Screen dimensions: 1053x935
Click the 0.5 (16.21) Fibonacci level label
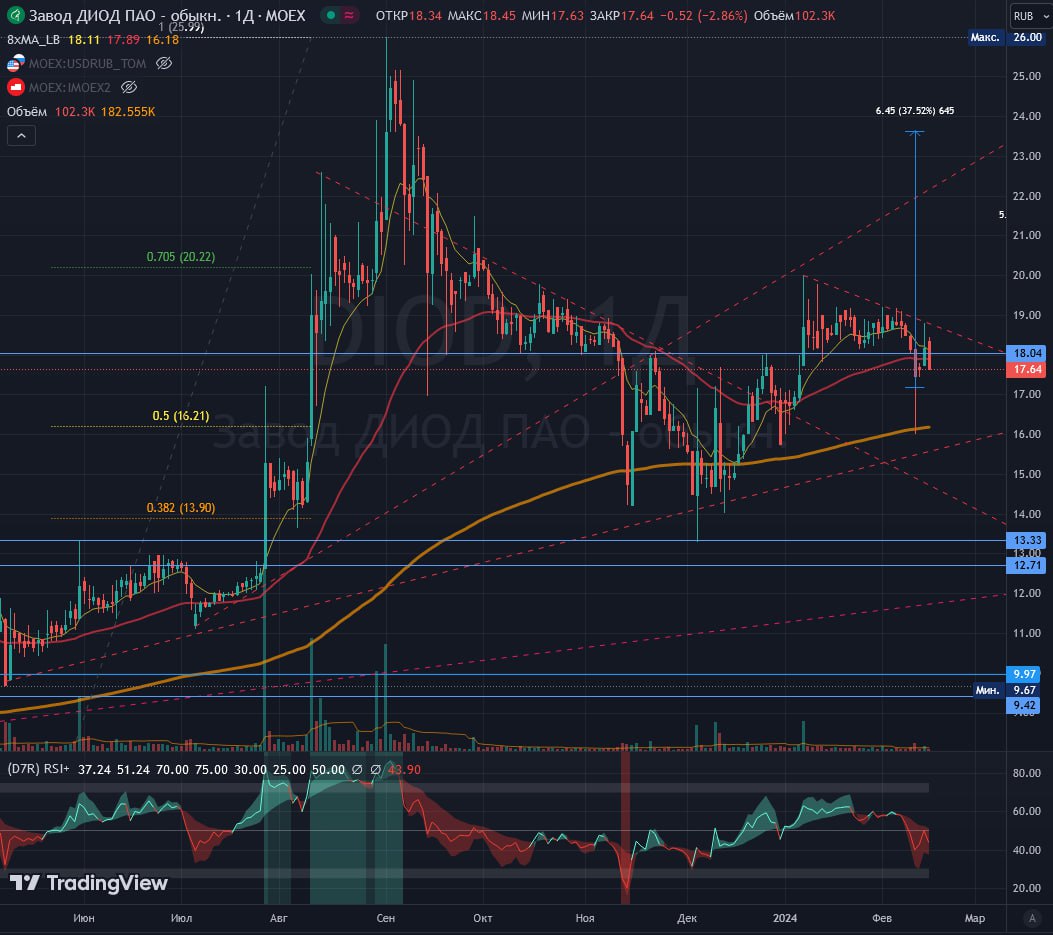pyautogui.click(x=181, y=415)
